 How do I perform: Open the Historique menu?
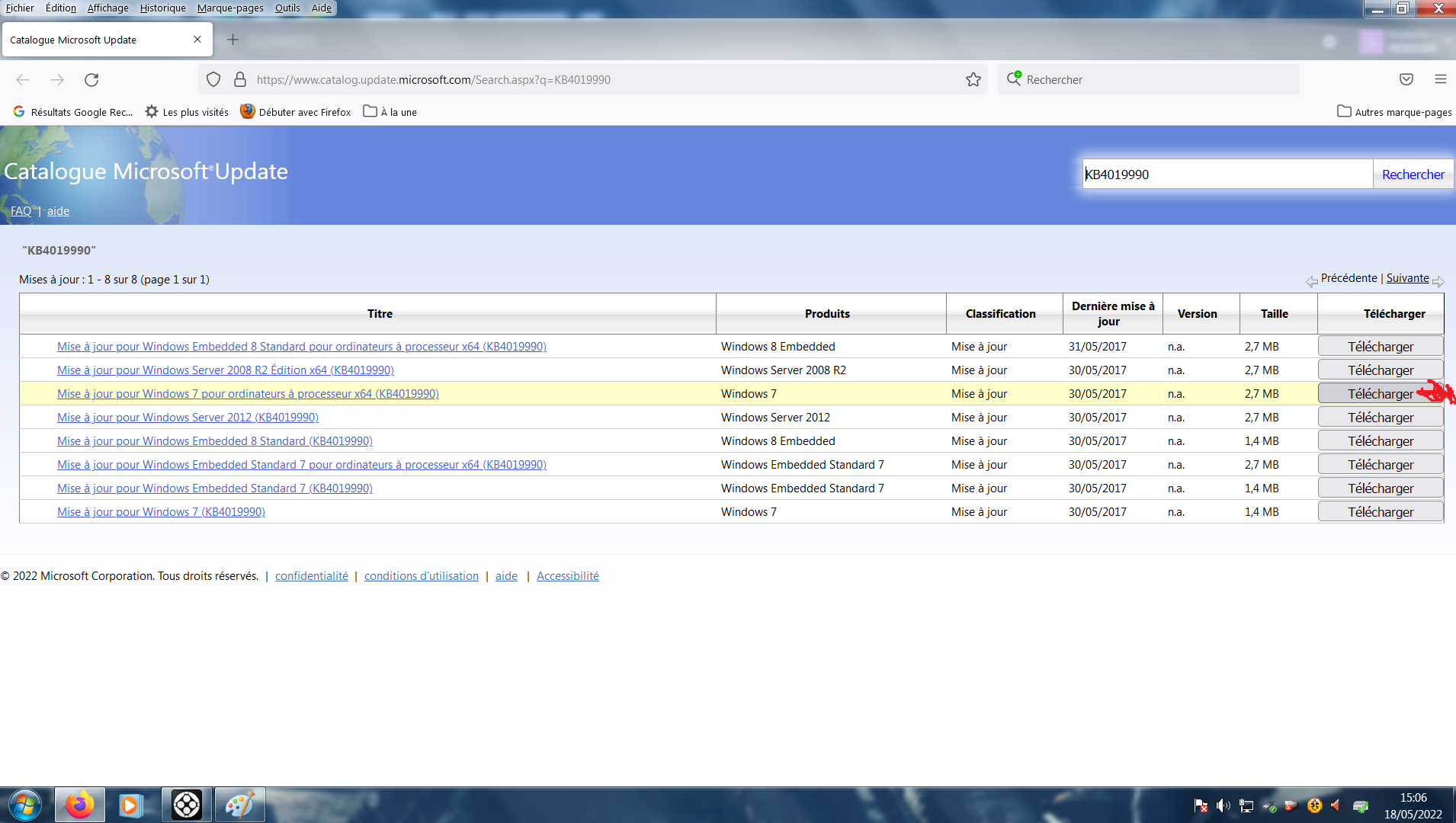point(162,8)
